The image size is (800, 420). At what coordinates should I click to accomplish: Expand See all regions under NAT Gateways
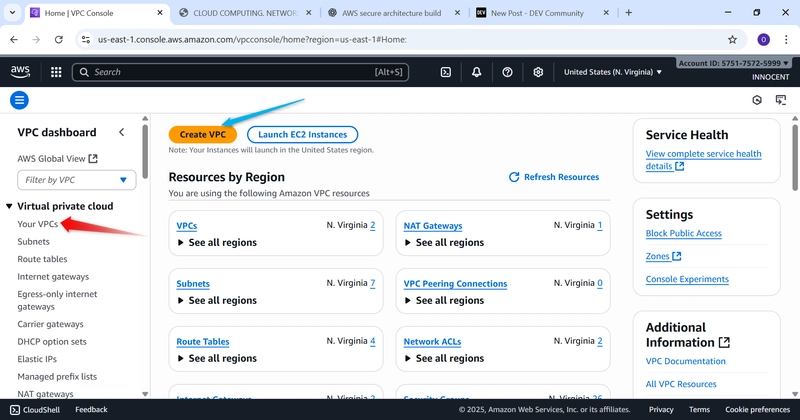[x=443, y=242]
